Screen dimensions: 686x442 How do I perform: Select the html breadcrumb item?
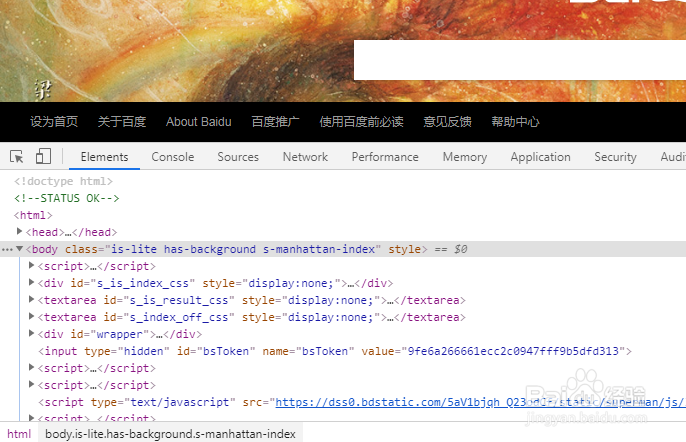19,434
